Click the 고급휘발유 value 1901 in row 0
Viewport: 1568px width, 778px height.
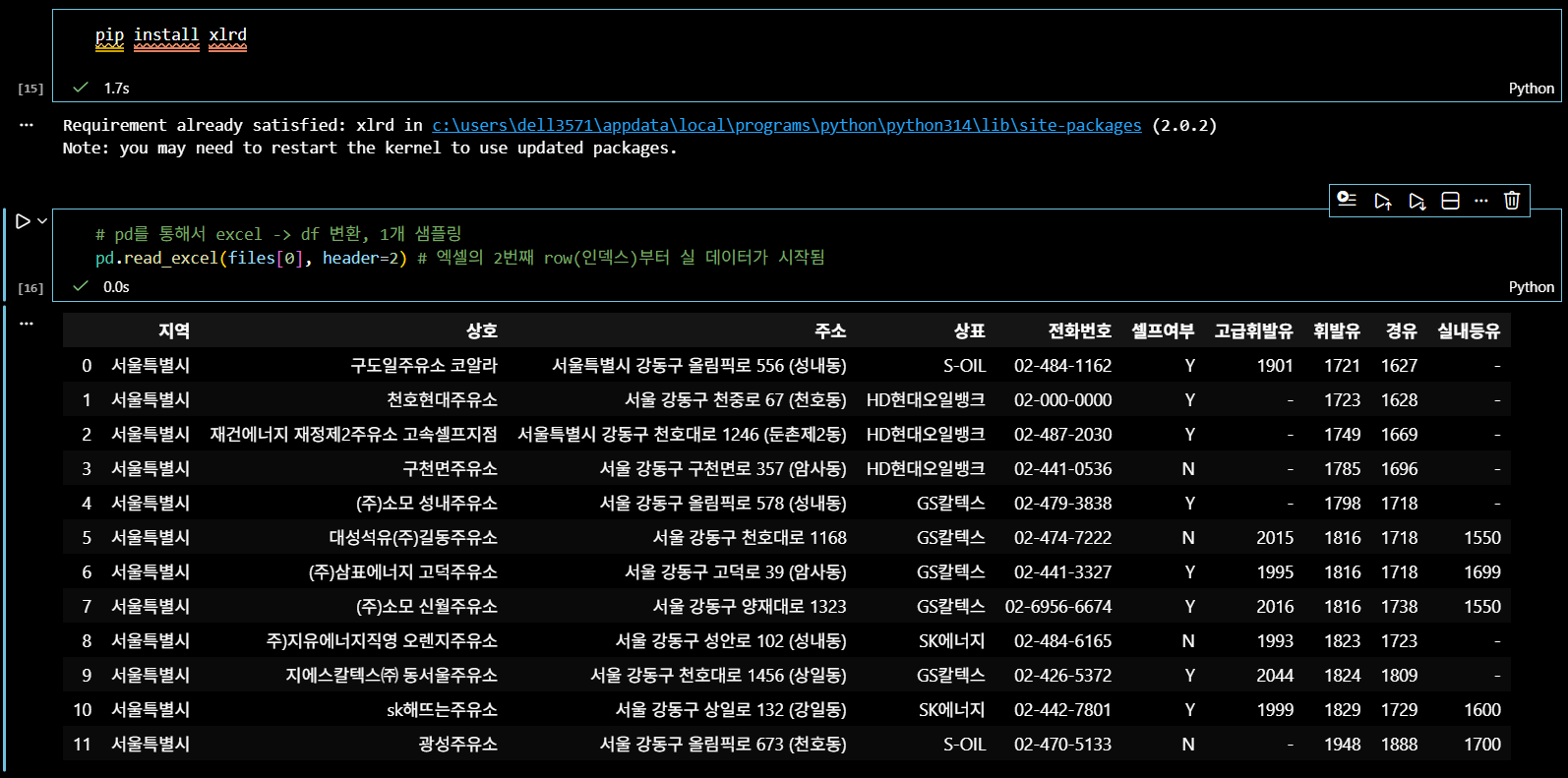click(x=1275, y=366)
